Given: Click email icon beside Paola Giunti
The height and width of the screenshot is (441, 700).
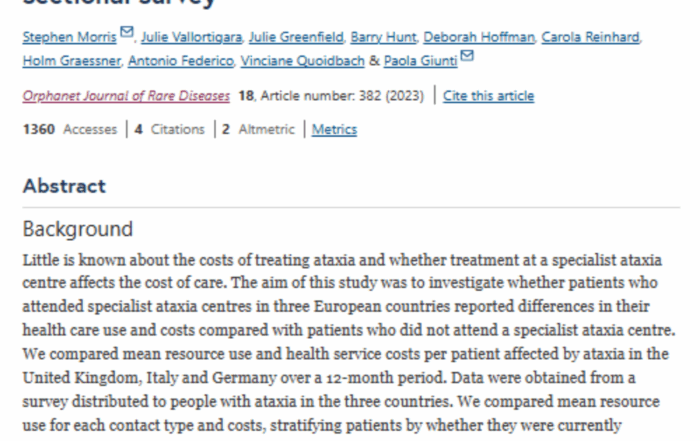Looking at the screenshot, I should click(466, 58).
